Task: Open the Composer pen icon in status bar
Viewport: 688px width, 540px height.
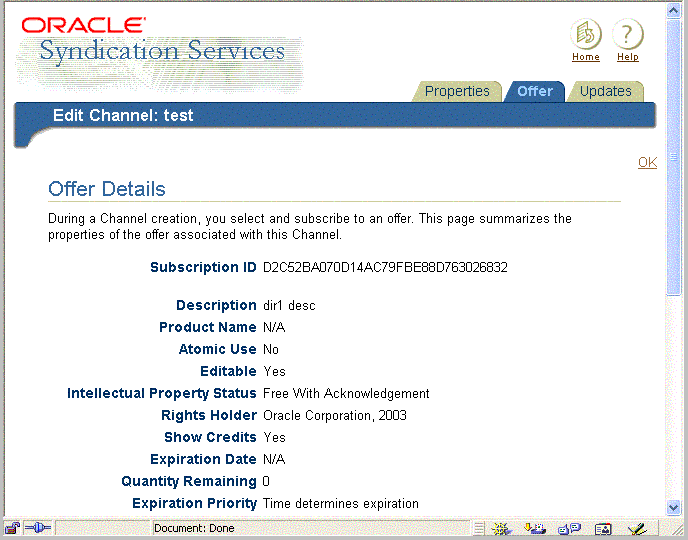Action: (637, 529)
